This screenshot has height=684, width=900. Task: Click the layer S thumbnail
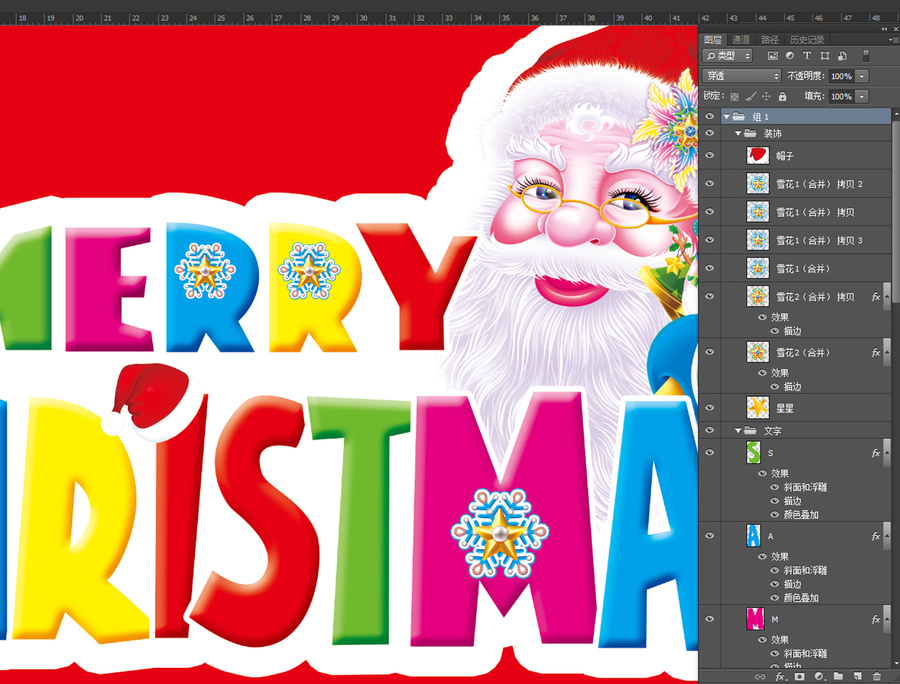coord(754,453)
